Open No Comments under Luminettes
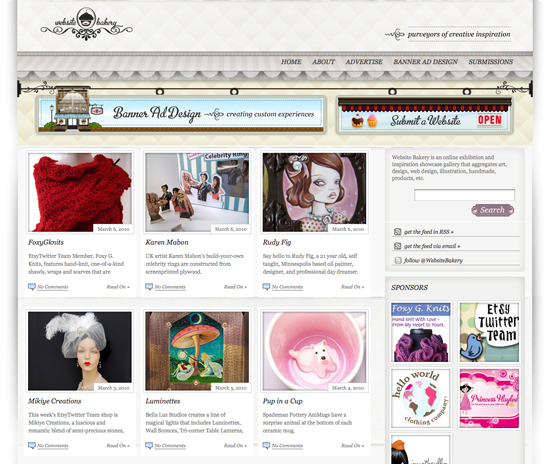This screenshot has height=466, width=550. 170,446
